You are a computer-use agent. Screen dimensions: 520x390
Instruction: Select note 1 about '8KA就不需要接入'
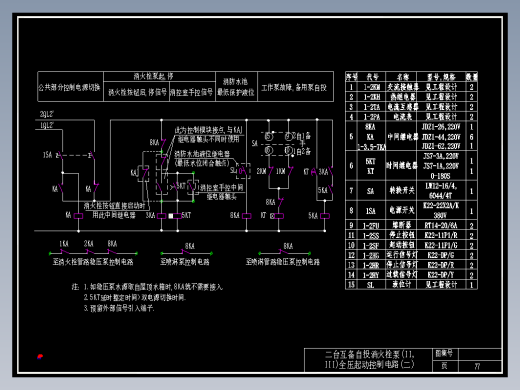click(x=153, y=287)
